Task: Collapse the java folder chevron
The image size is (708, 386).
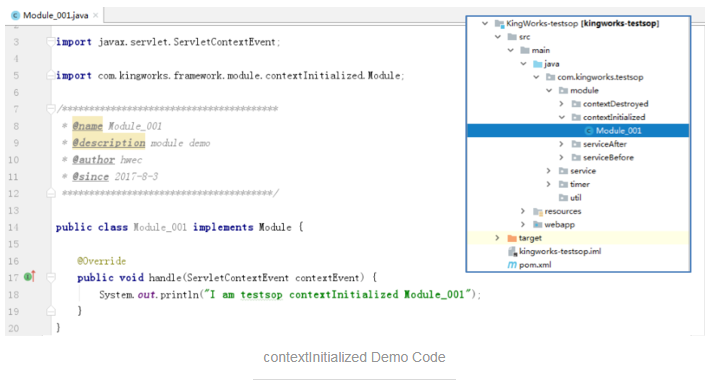Action: (523, 64)
